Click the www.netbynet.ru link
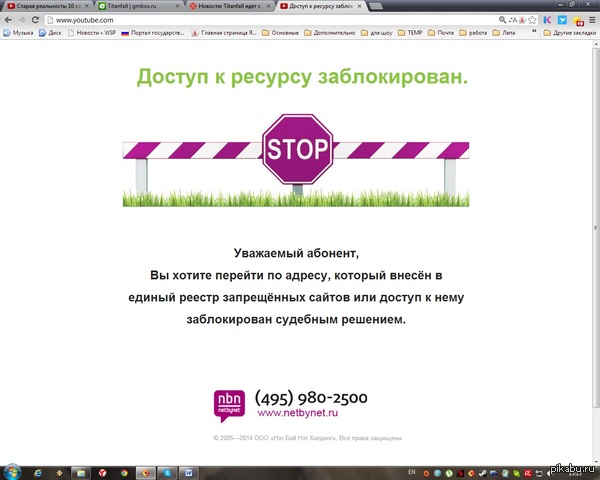Image resolution: width=600 pixels, height=480 pixels. (x=298, y=413)
